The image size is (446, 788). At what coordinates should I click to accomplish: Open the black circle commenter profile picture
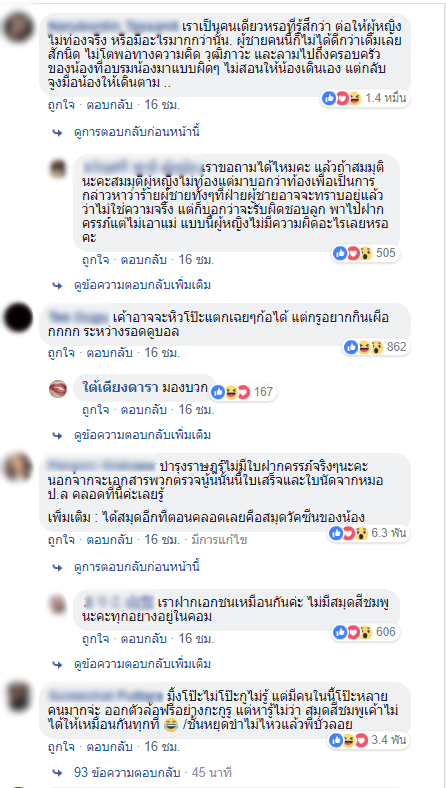(x=19, y=318)
